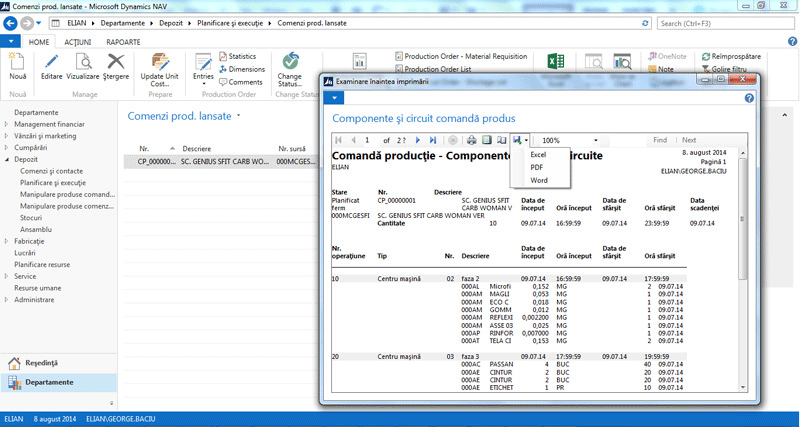Click Departamente breadcrumb in the address bar
Image resolution: width=800 pixels, height=427 pixels.
(x=122, y=23)
